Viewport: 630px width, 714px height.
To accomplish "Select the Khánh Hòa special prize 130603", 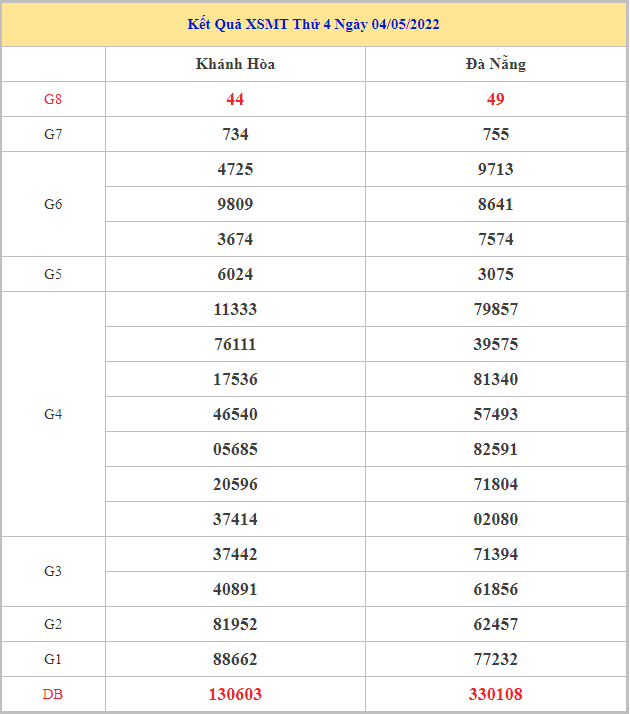I will point(235,694).
